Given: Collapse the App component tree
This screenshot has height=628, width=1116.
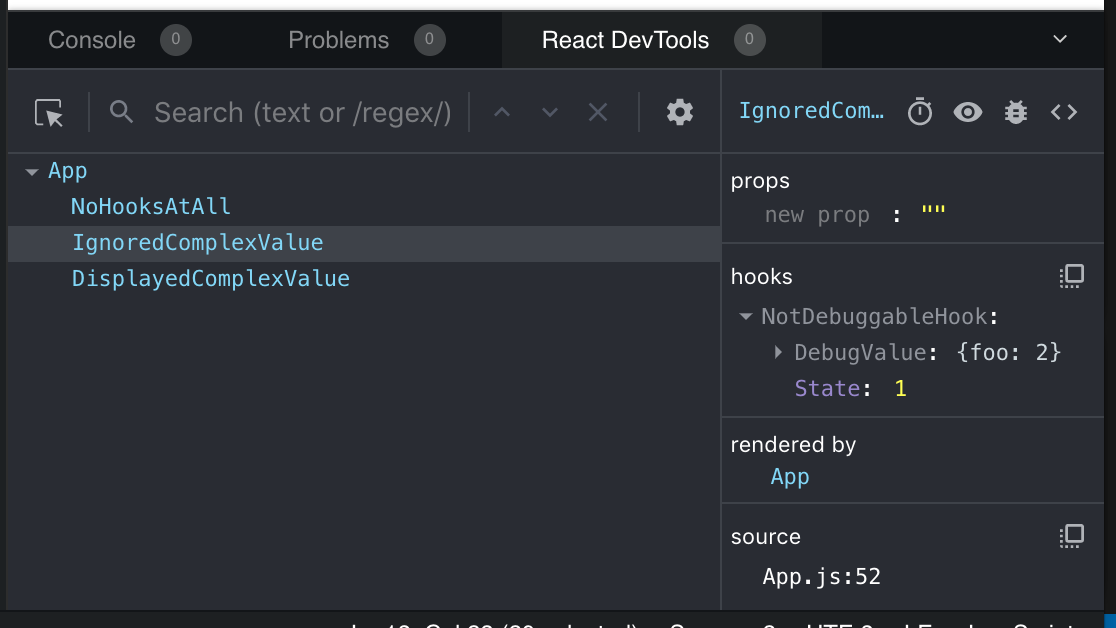Looking at the screenshot, I should click(33, 170).
